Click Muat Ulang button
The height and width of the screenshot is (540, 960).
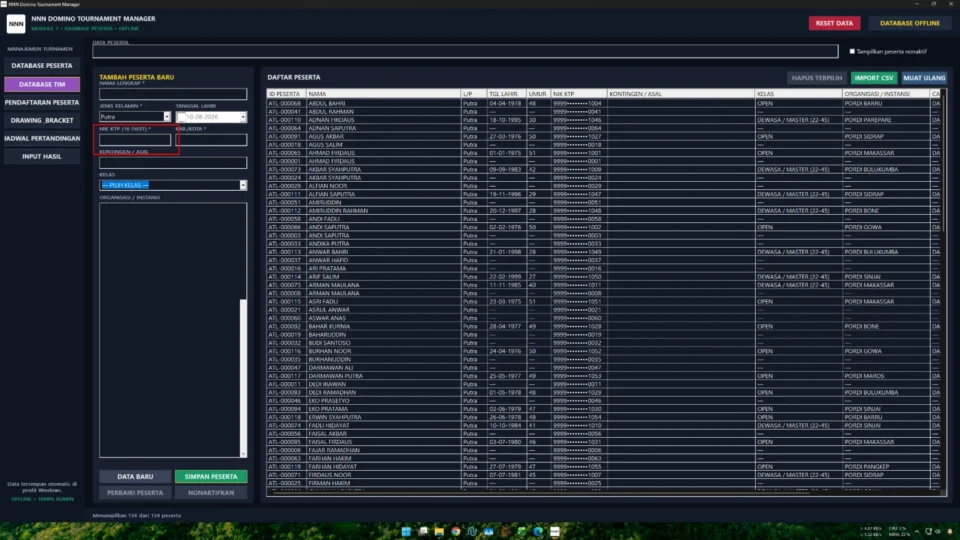coord(924,78)
